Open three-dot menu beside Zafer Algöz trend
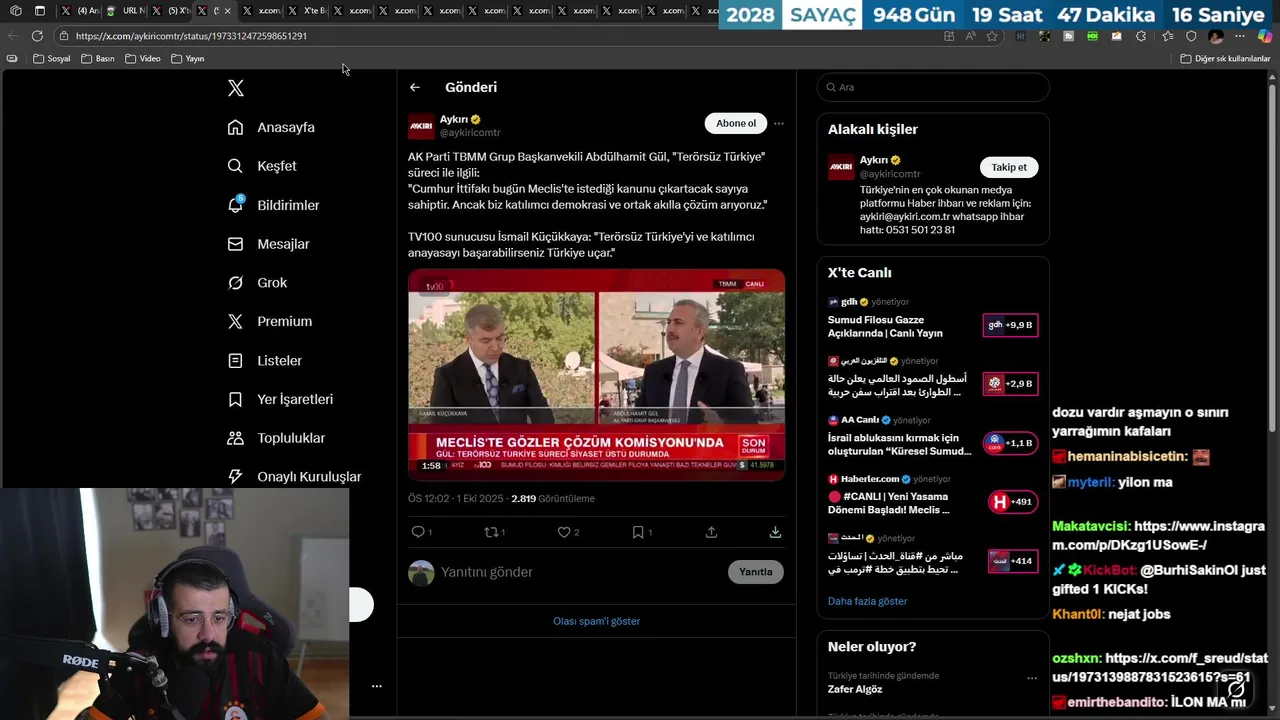This screenshot has width=1280, height=720. (1032, 678)
